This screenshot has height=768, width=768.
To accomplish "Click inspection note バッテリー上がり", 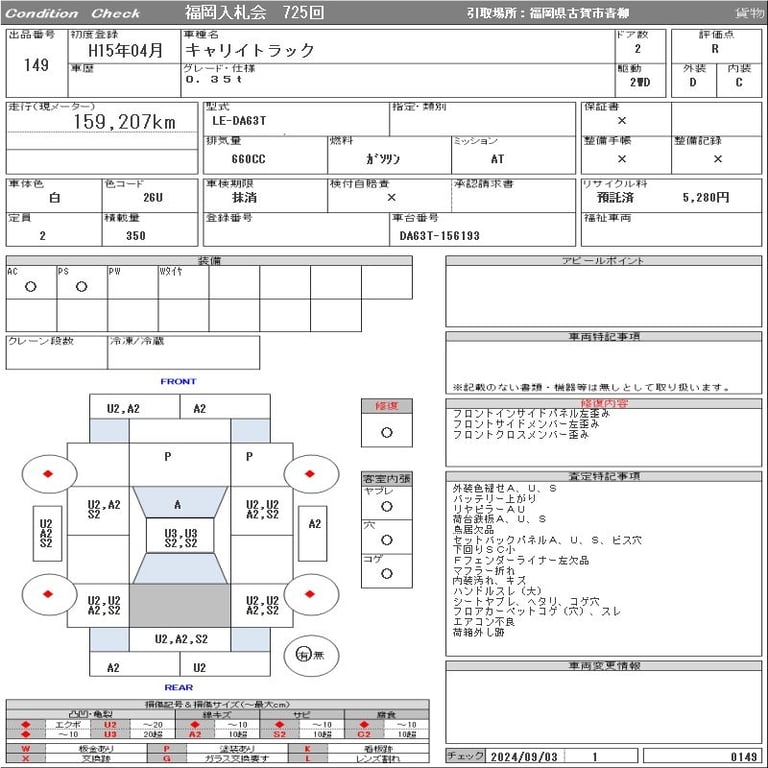I will click(494, 499).
